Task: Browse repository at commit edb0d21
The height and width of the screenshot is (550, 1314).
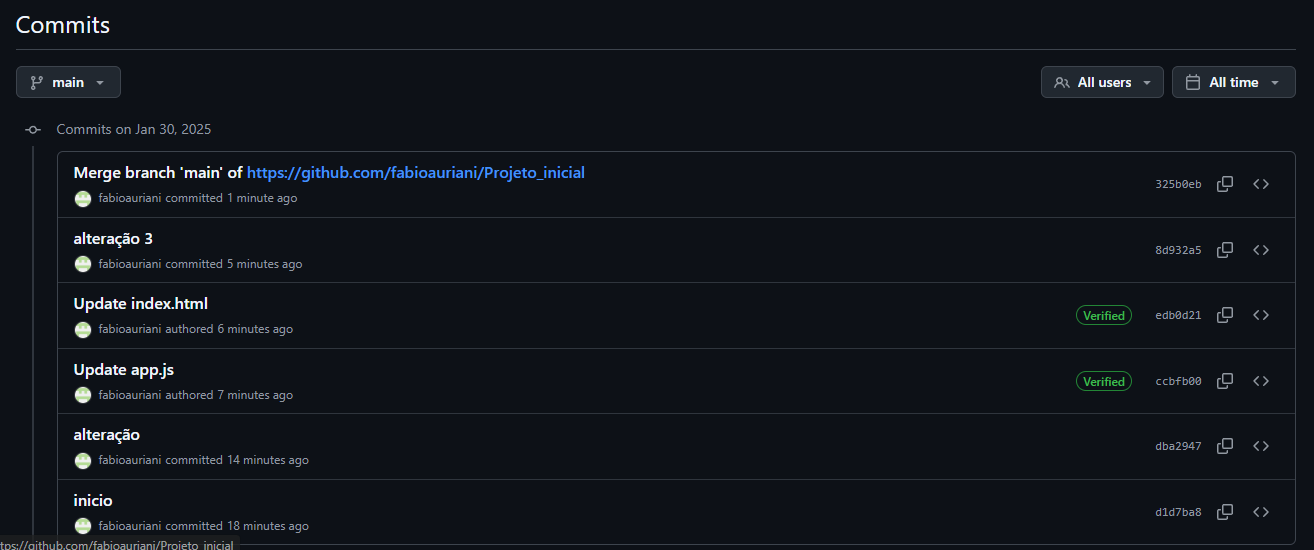Action: (x=1261, y=315)
